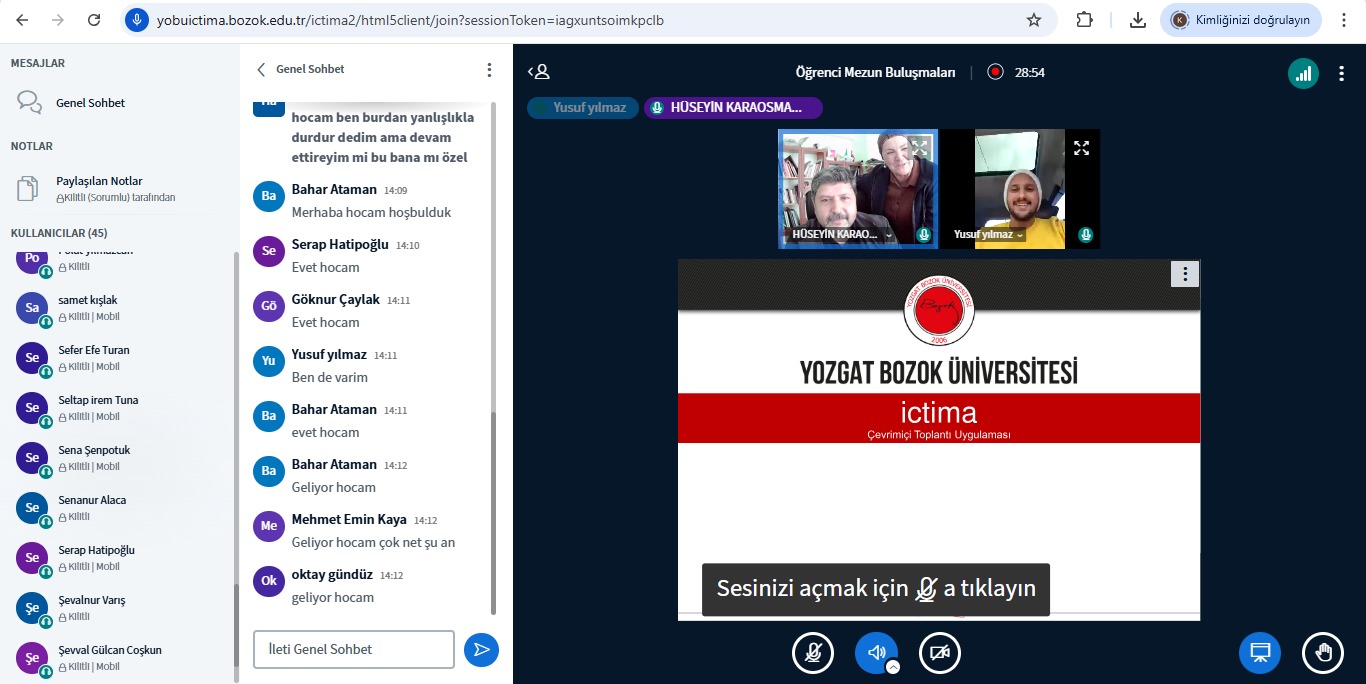
Task: Click message 'Ben de varim'
Action: pyautogui.click(x=330, y=377)
